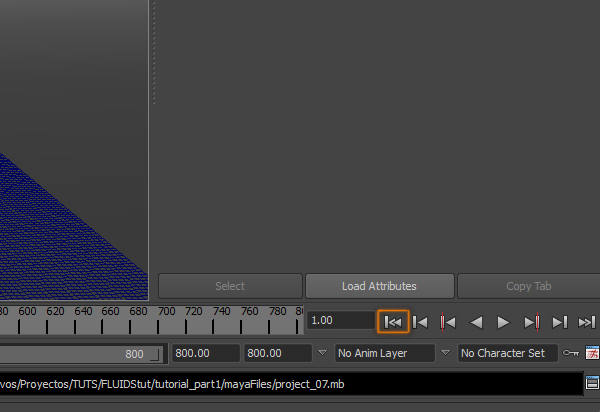Jump to end of playback range
The image size is (600, 412).
[587, 321]
